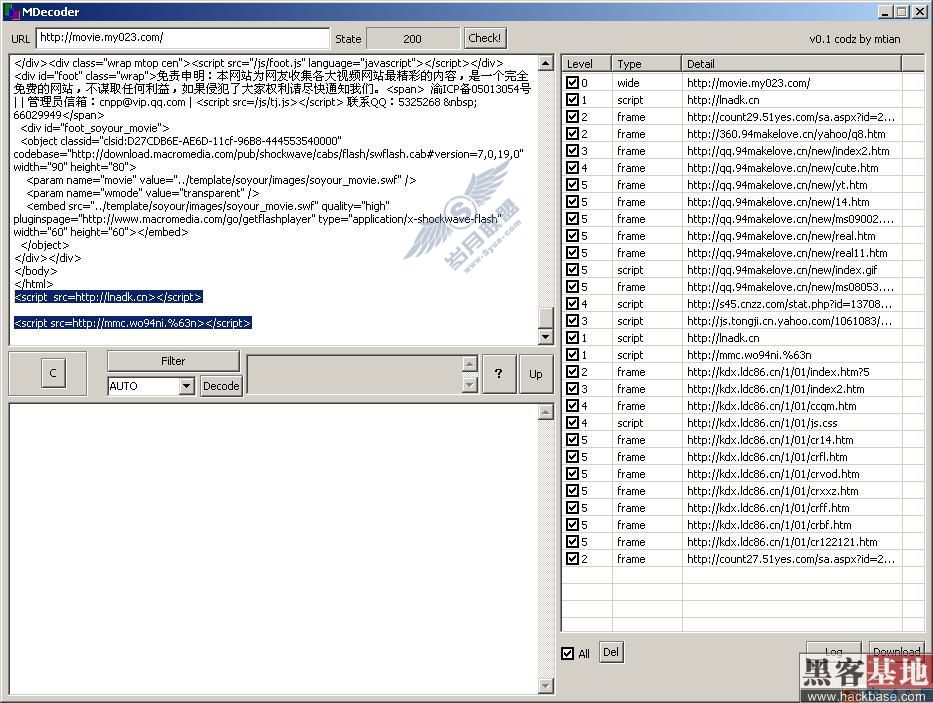This screenshot has height=703, width=933.
Task: Click the URL input field
Action: pyautogui.click(x=183, y=38)
